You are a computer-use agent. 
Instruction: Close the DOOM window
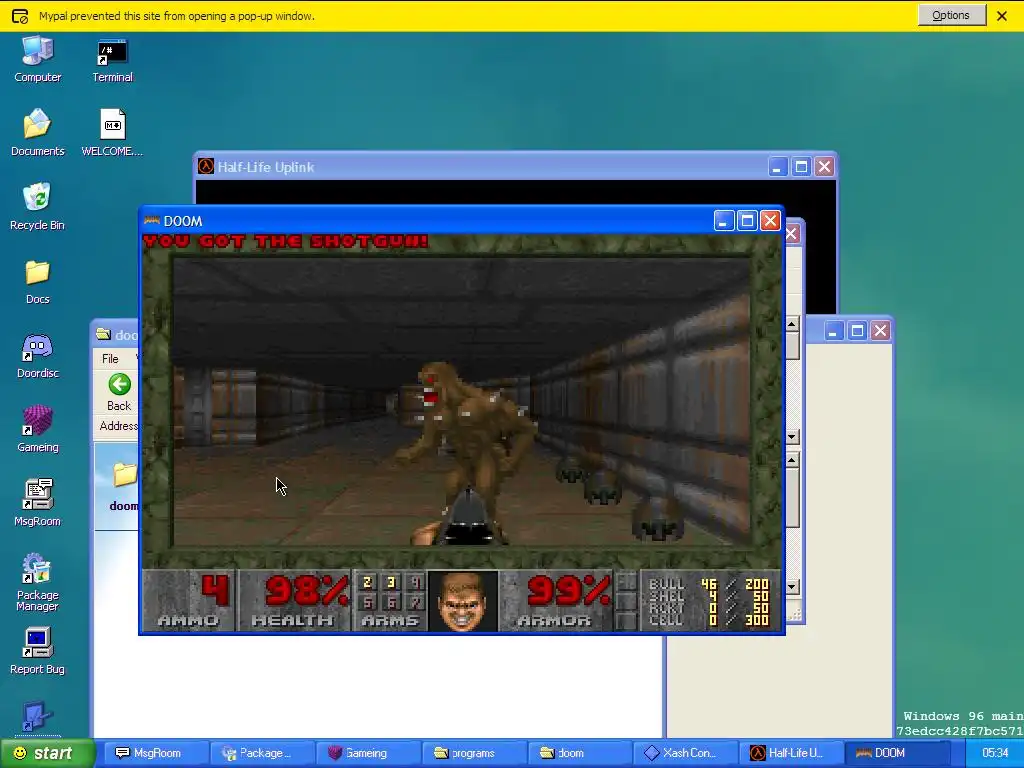coord(771,221)
